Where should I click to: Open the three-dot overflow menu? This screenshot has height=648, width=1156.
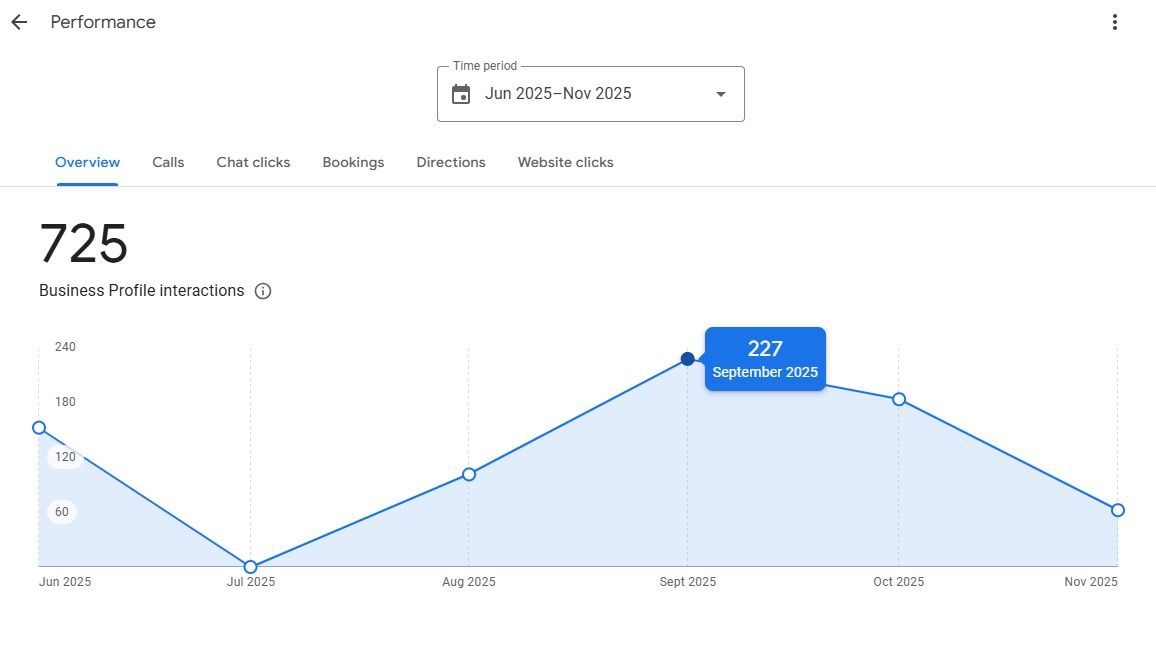coord(1114,21)
